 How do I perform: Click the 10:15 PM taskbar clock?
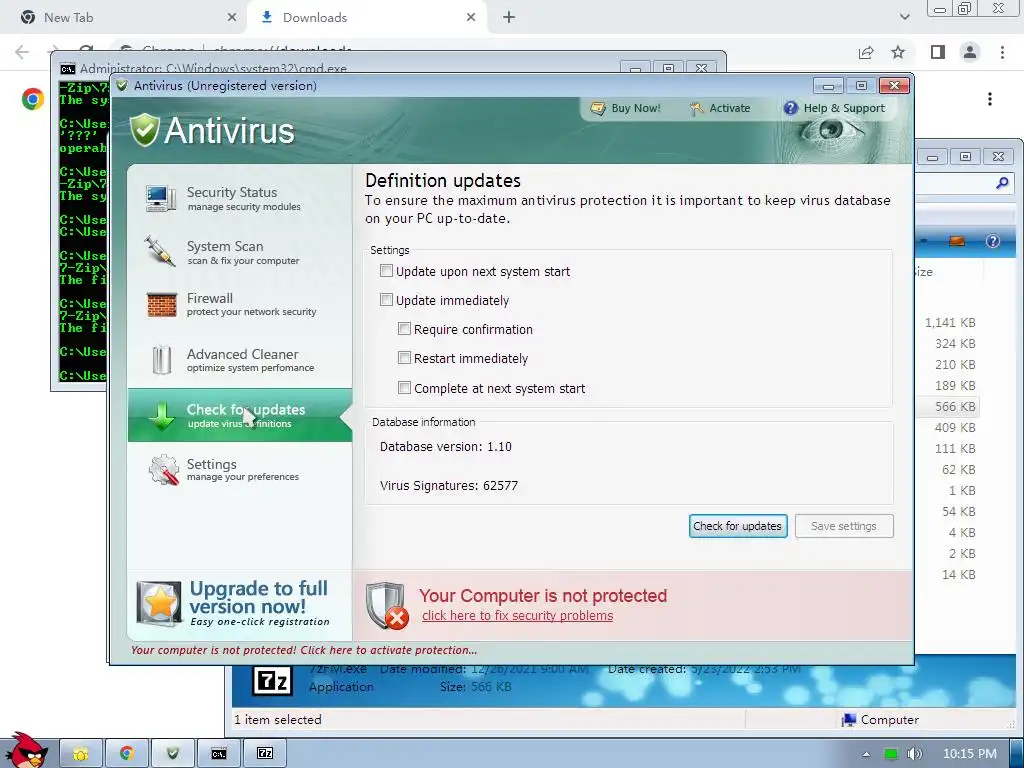click(970, 754)
